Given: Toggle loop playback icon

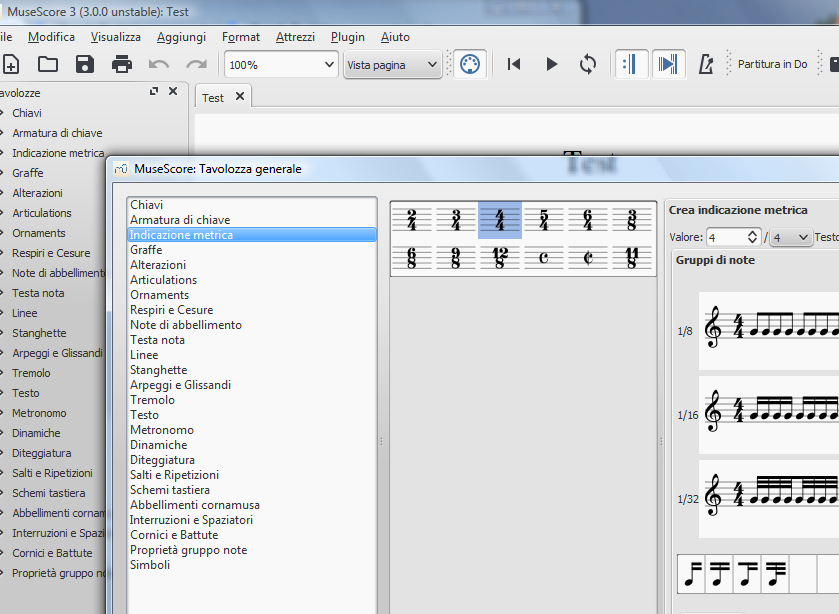Looking at the screenshot, I should 588,64.
